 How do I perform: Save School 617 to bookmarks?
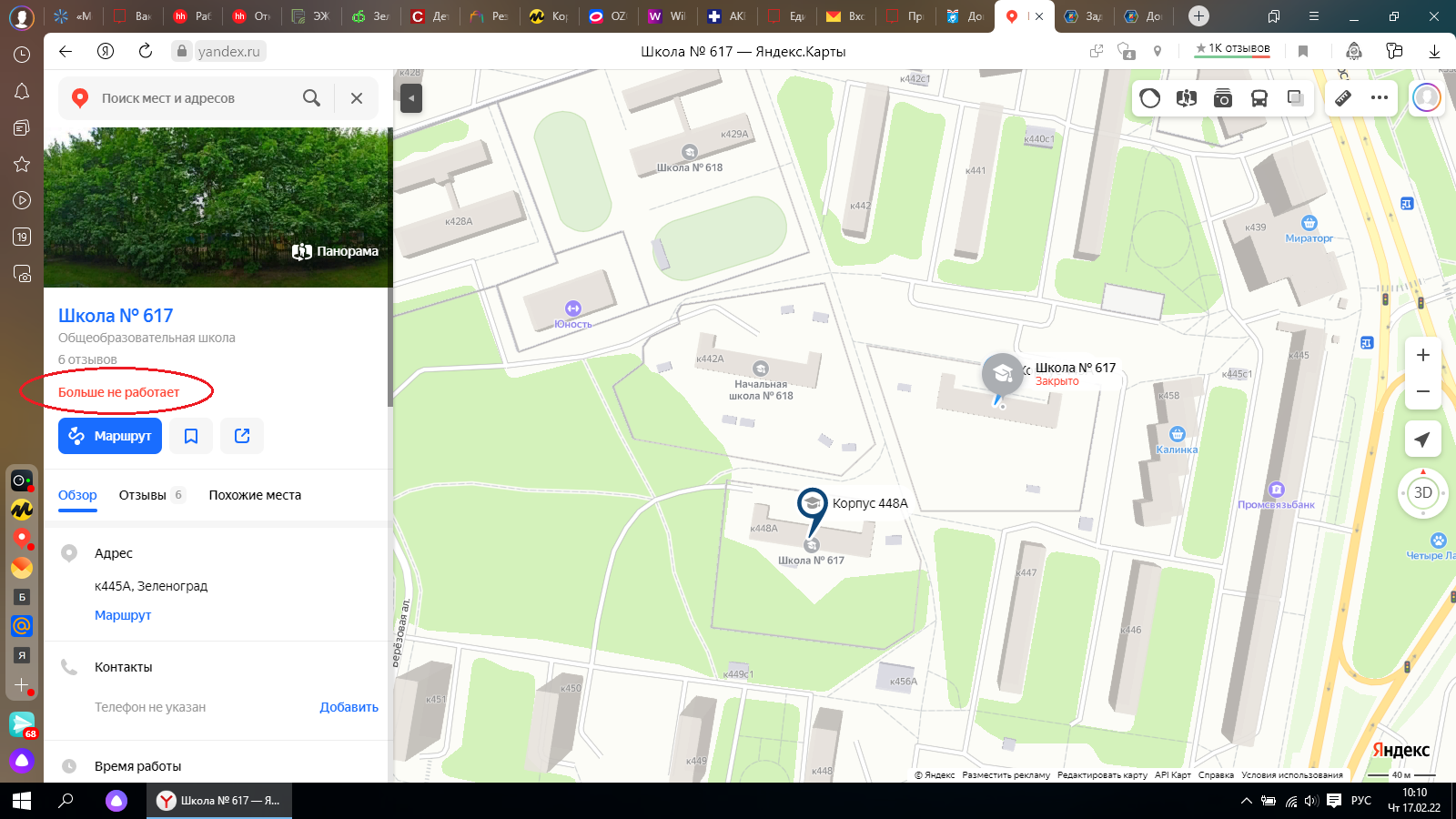(x=191, y=436)
